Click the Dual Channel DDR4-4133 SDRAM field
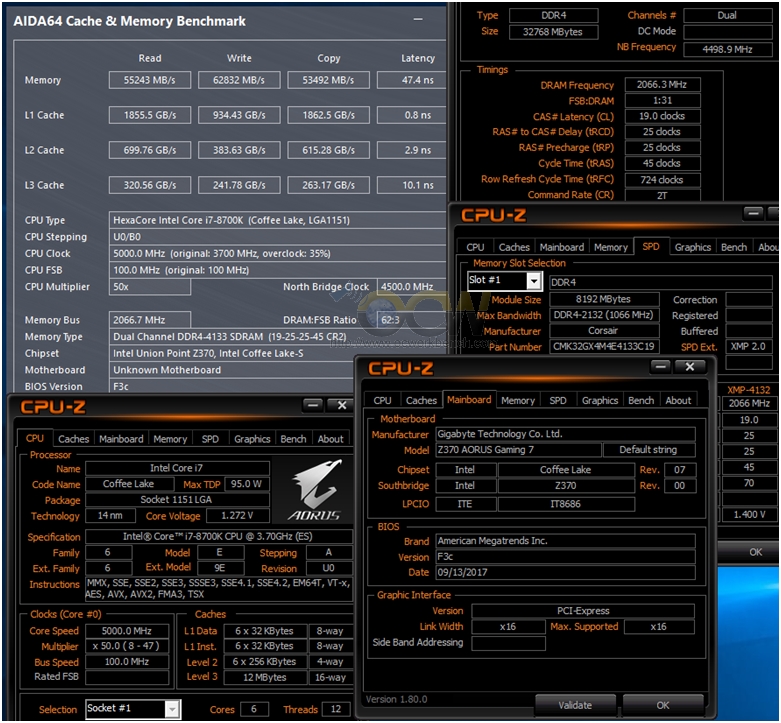 click(x=277, y=337)
